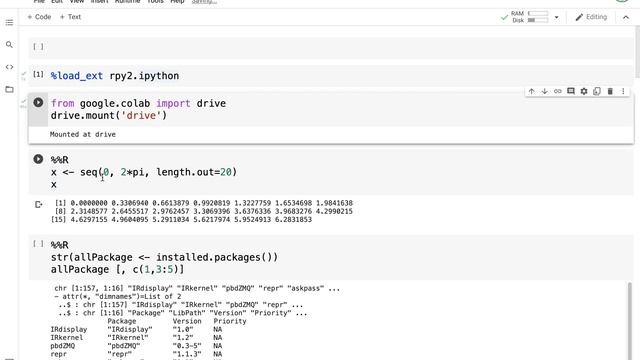Open the Files folder panel
Screen dimensions: 640x360
point(9,89)
